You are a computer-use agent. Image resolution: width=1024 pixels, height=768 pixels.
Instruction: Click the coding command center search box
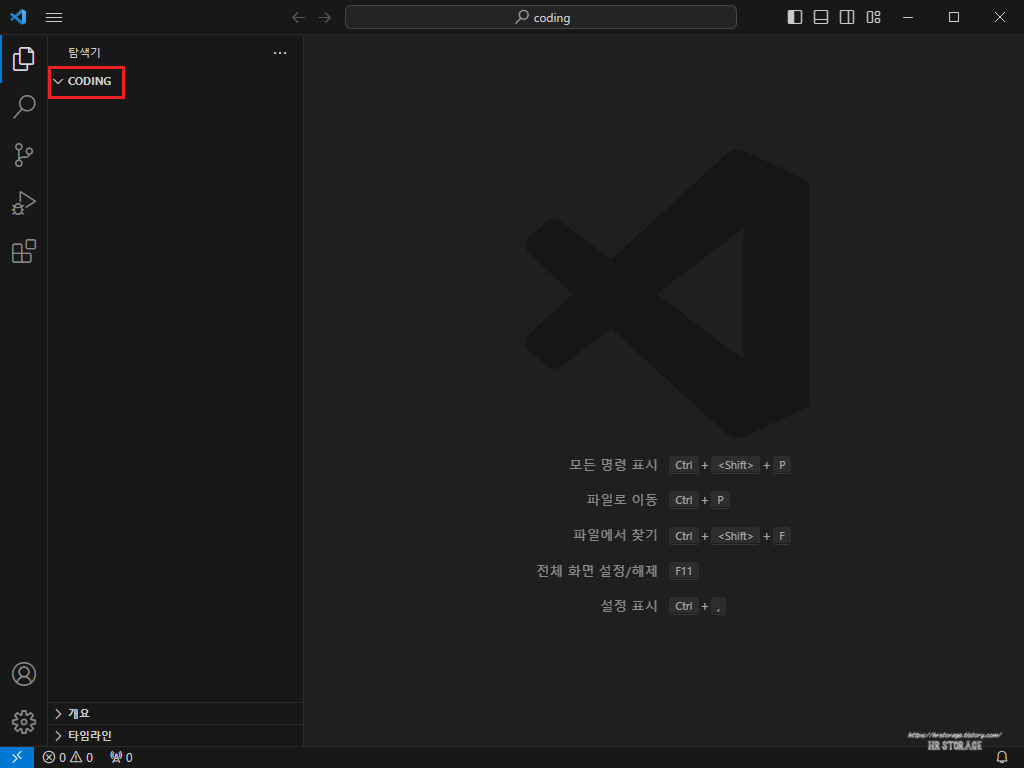[541, 18]
